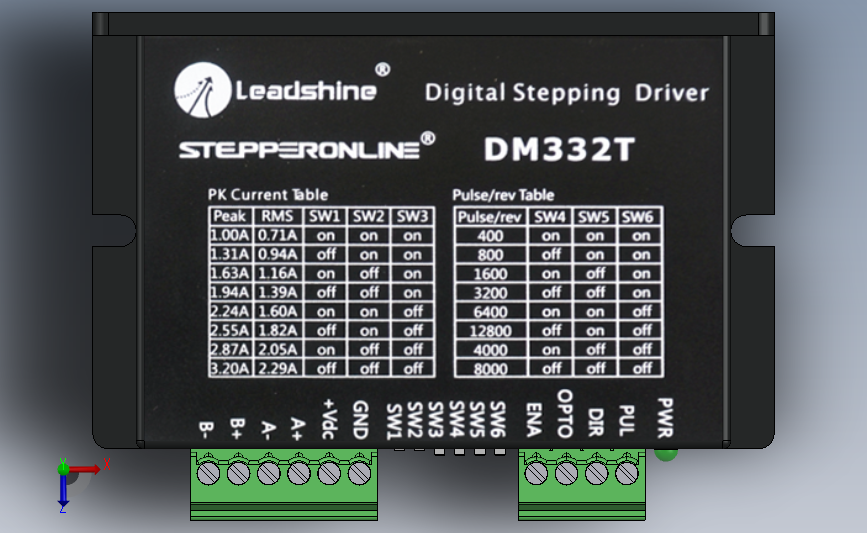Click the "1.94A" peak current cell
The height and width of the screenshot is (533, 867).
(230, 292)
